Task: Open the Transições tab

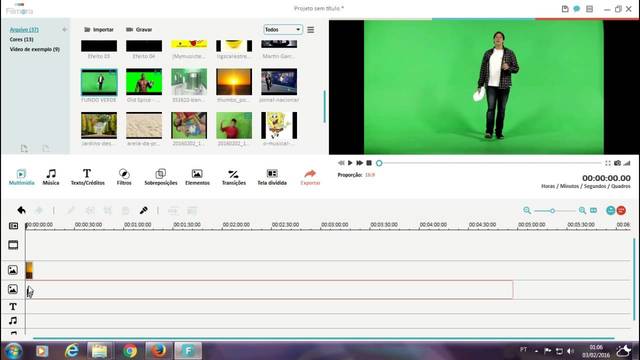Action: pos(234,177)
